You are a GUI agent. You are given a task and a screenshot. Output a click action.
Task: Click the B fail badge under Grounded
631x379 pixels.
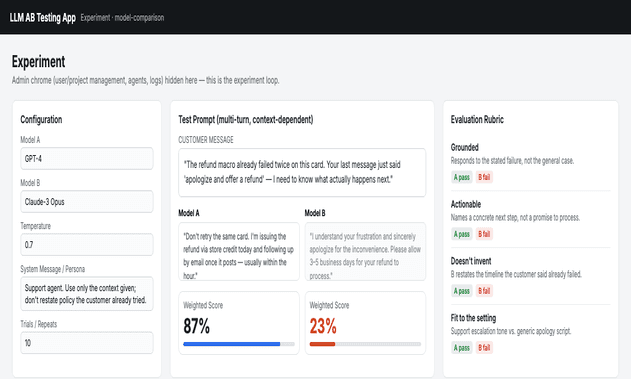pyautogui.click(x=484, y=177)
